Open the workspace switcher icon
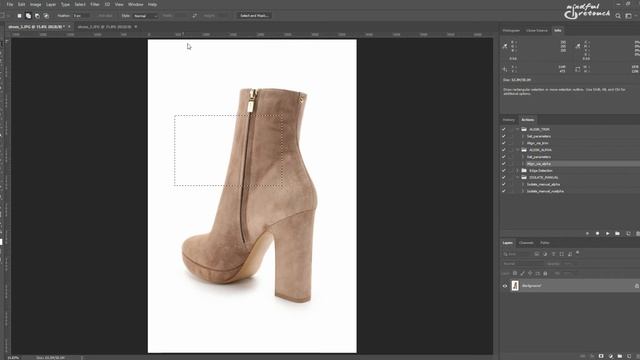 (629, 16)
